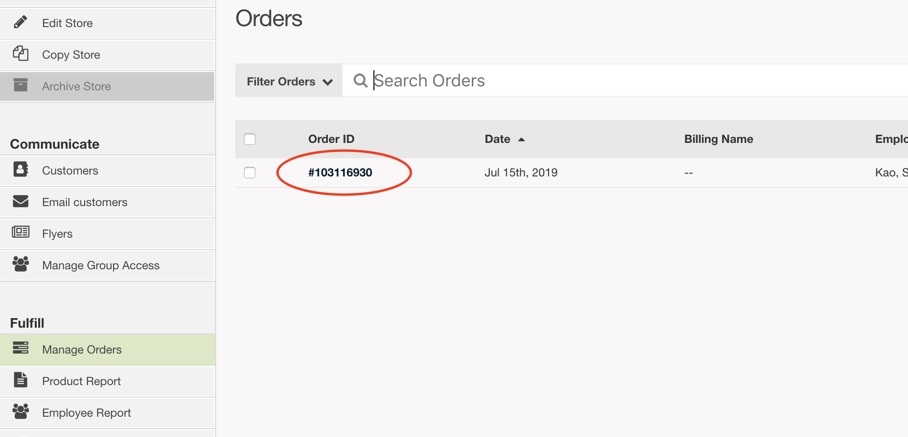The width and height of the screenshot is (908, 437).
Task: Click the Product Report document icon
Action: pyautogui.click(x=20, y=380)
